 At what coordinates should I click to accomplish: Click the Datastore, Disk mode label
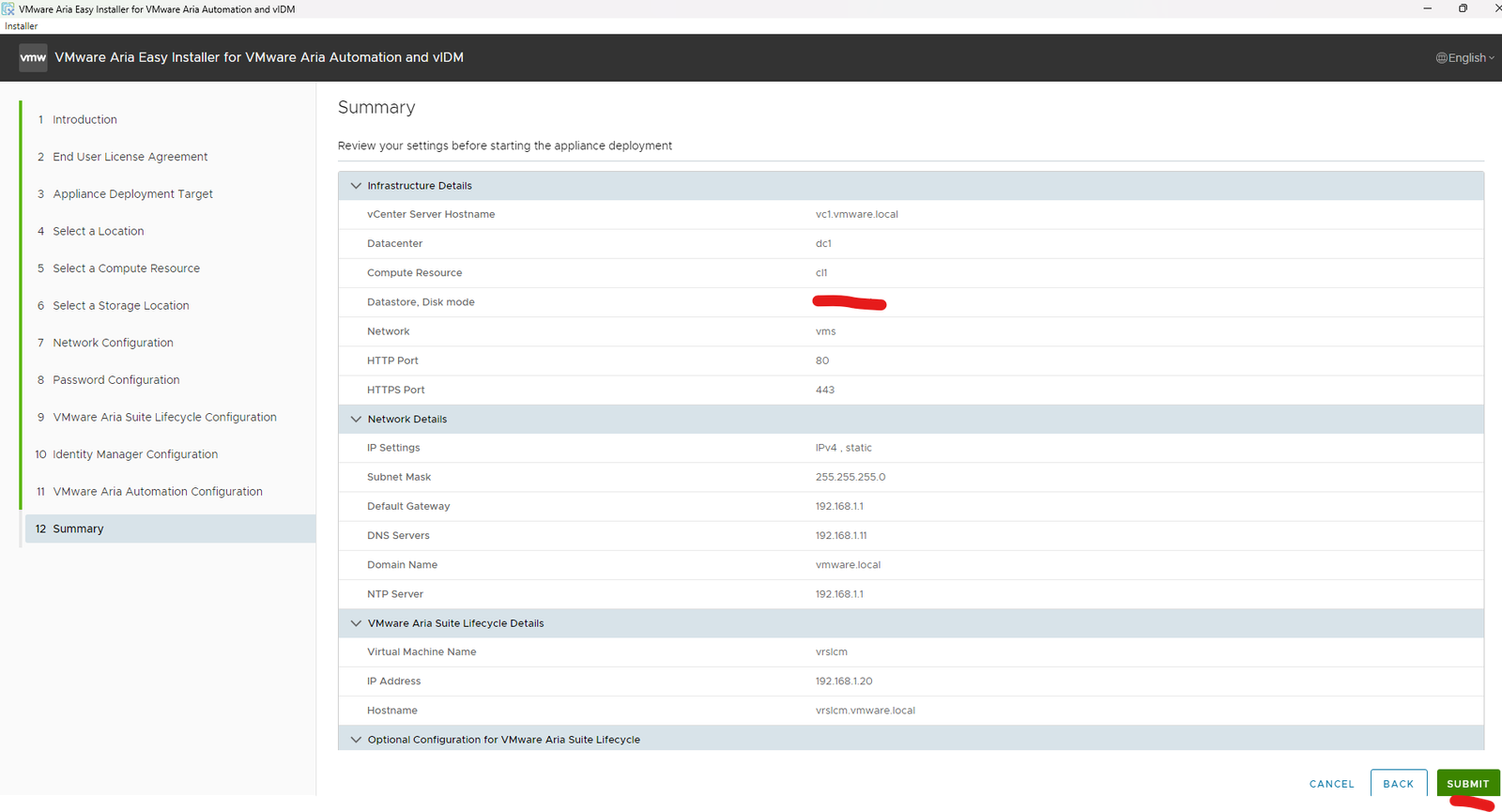coord(421,302)
